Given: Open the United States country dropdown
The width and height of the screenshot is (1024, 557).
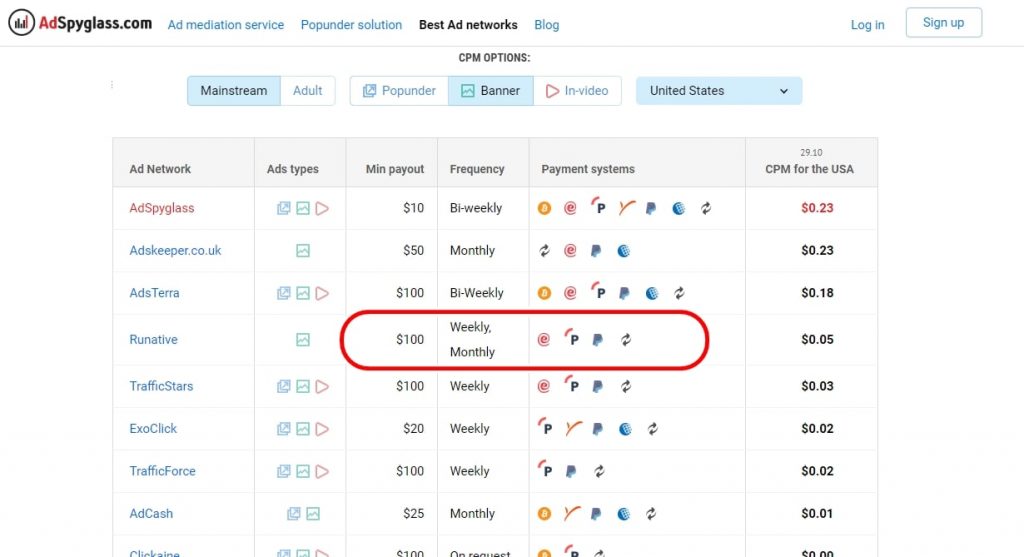Looking at the screenshot, I should tap(719, 91).
